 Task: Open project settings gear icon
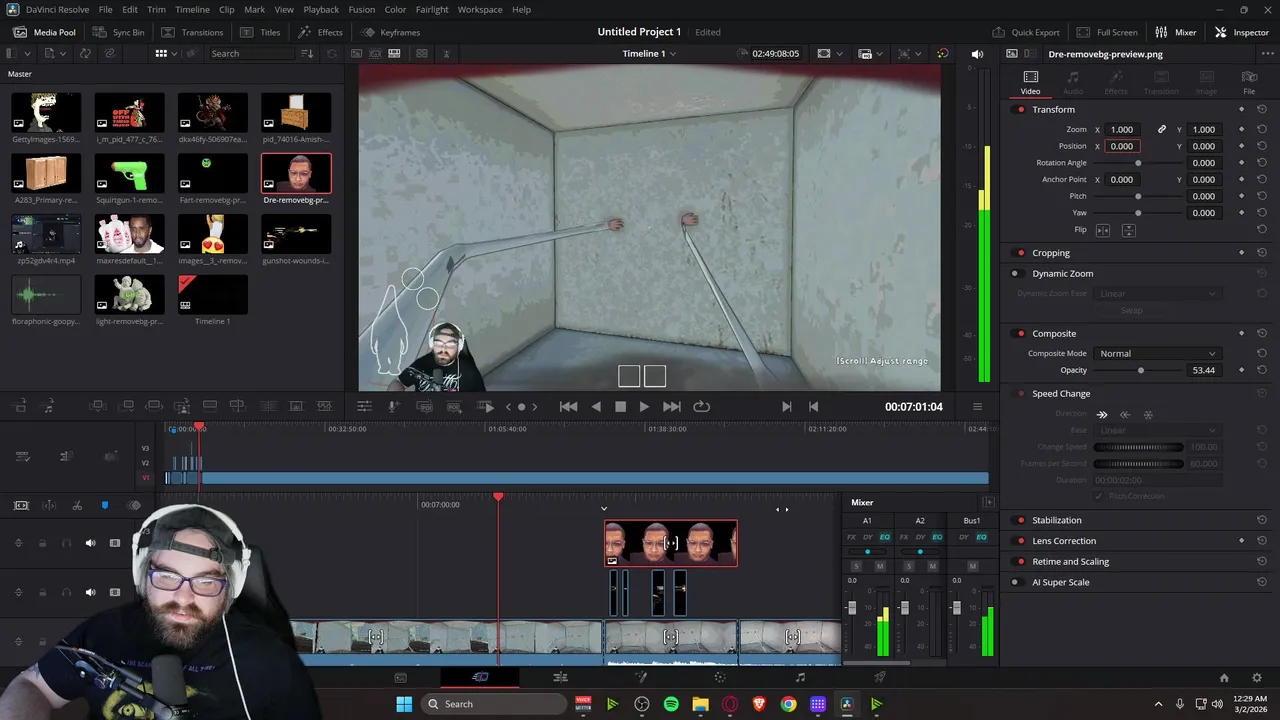(1257, 677)
